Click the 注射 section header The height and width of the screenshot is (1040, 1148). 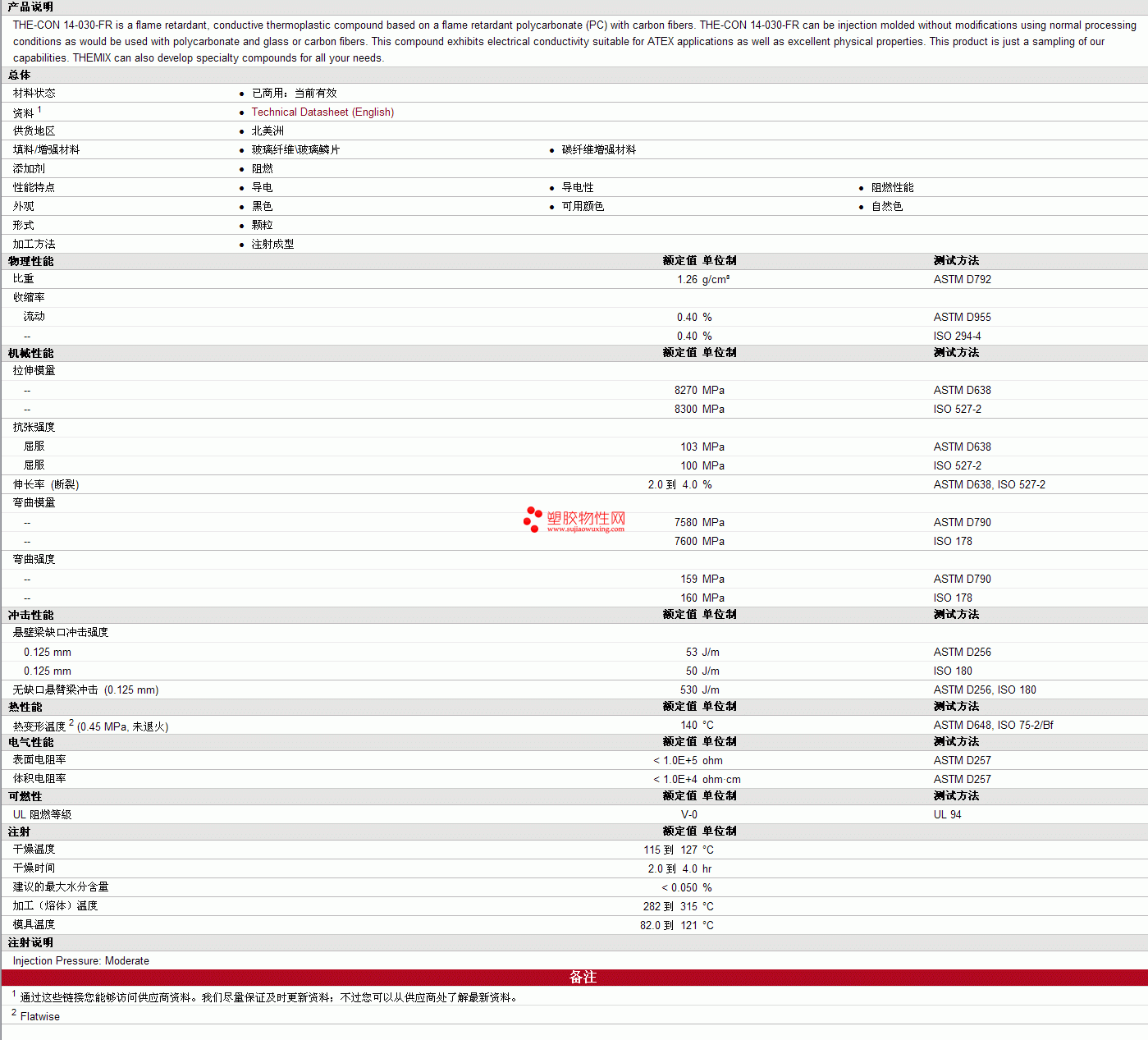(20, 832)
